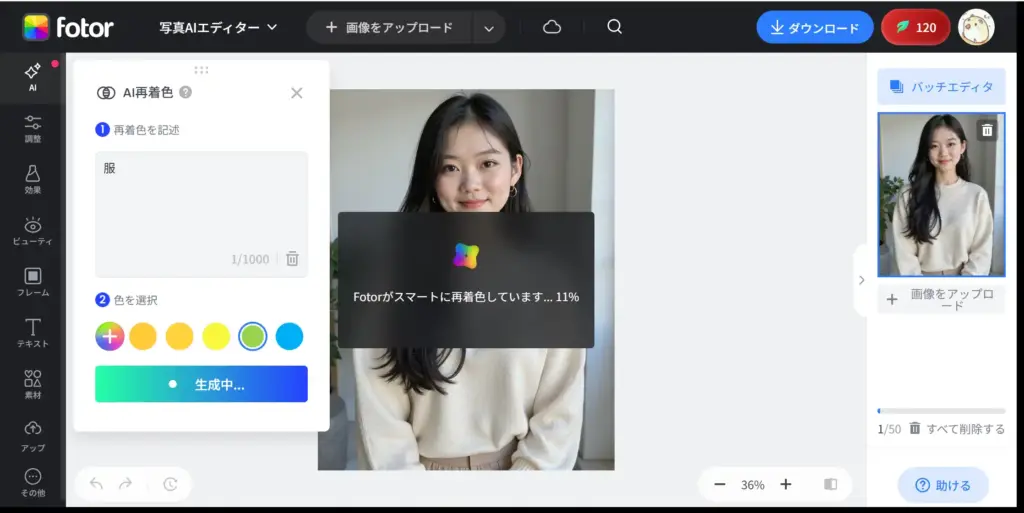This screenshot has width=1024, height=513.
Task: Clear the prompt with the trash icon
Action: (x=293, y=258)
